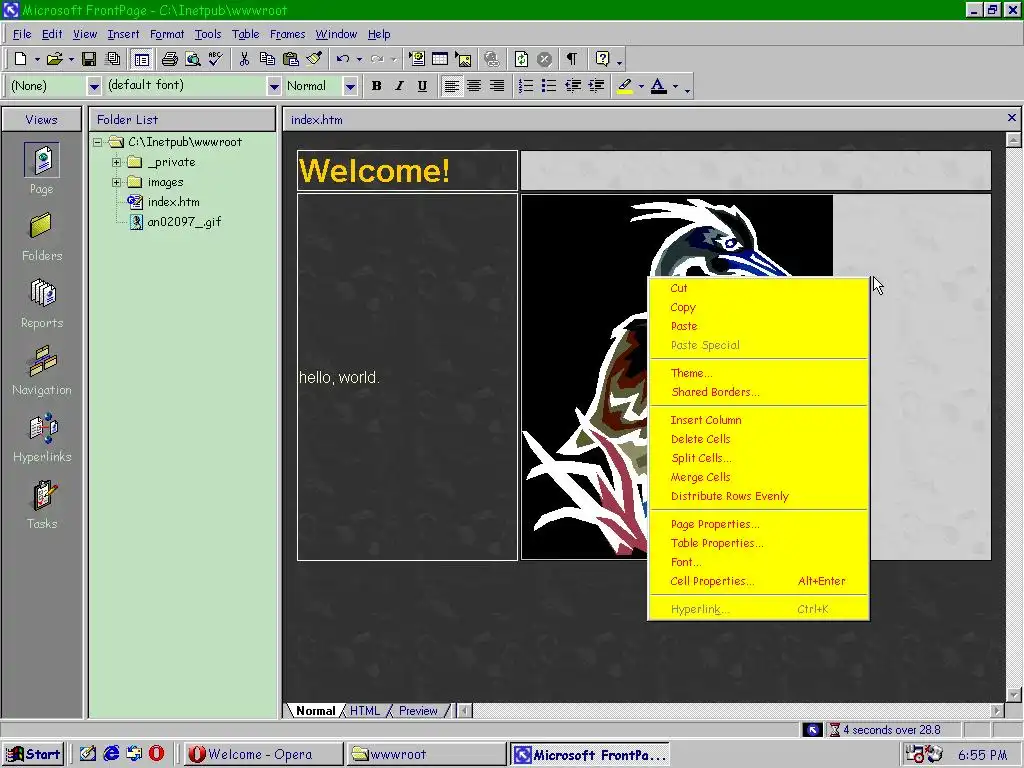Open the Table menu

tap(246, 35)
